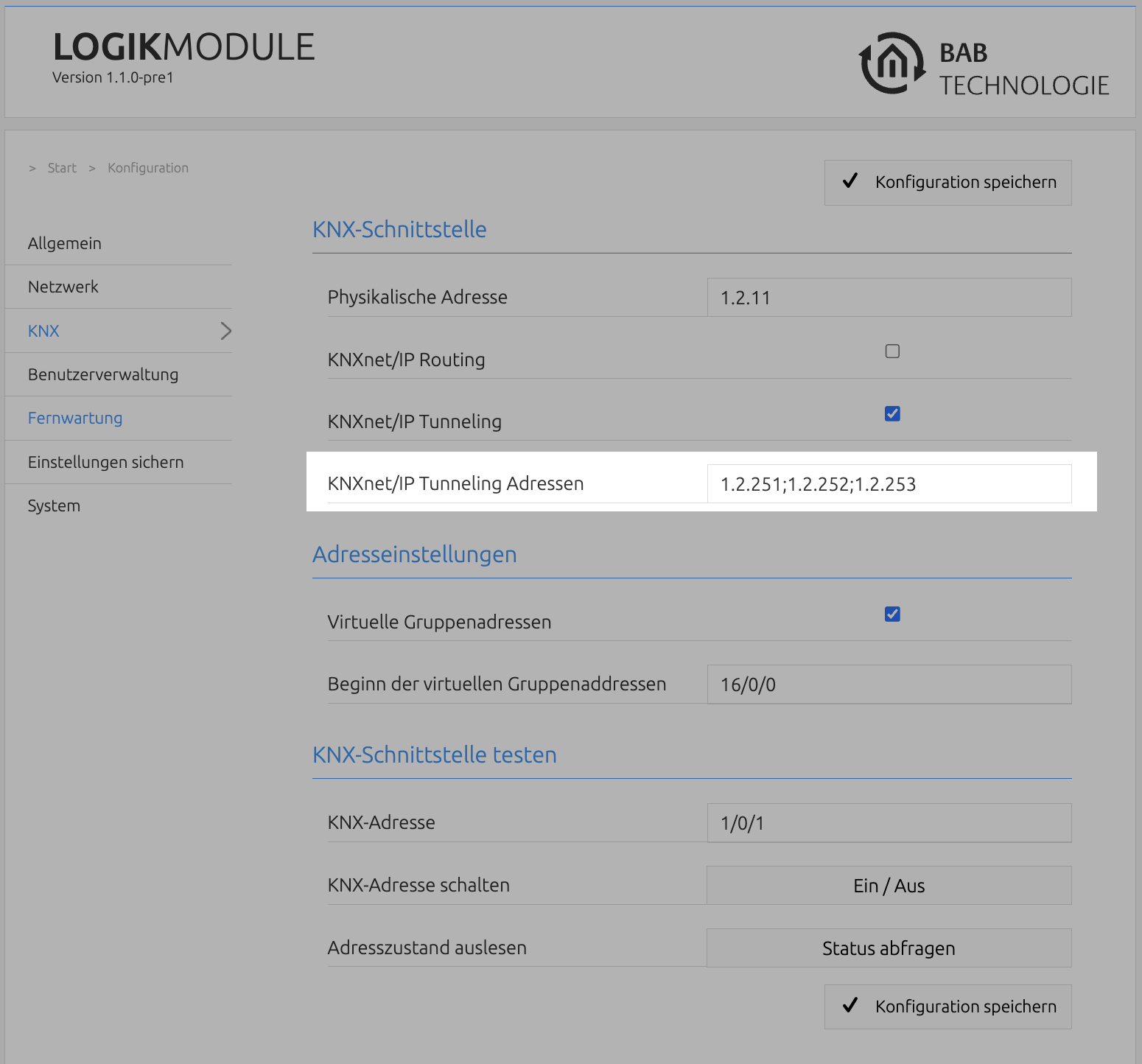
Task: Open the System sidebar entry
Action: click(x=54, y=505)
